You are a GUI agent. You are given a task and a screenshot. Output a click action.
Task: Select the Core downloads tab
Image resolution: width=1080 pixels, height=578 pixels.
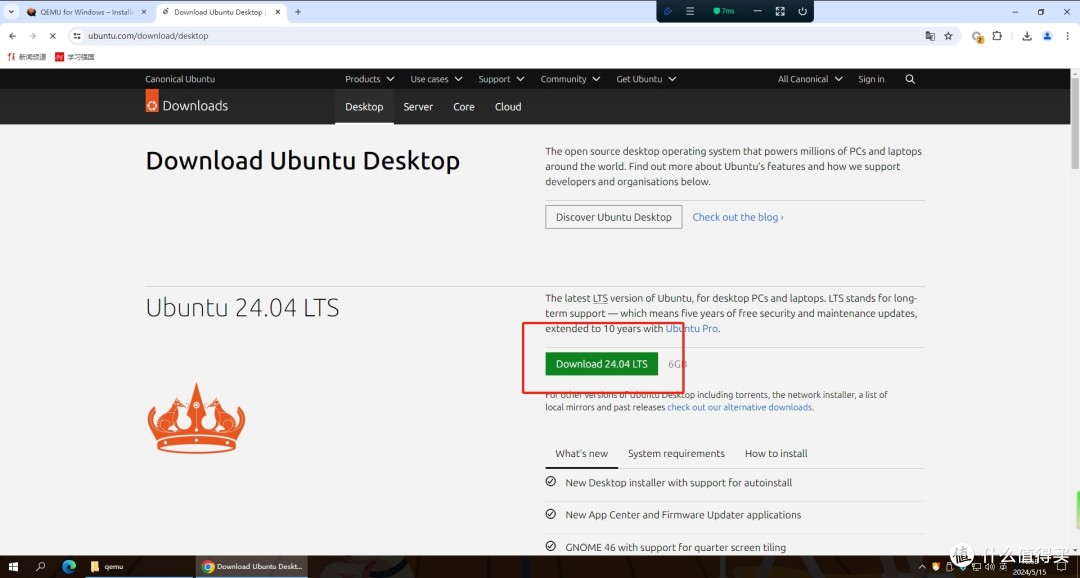click(x=464, y=107)
